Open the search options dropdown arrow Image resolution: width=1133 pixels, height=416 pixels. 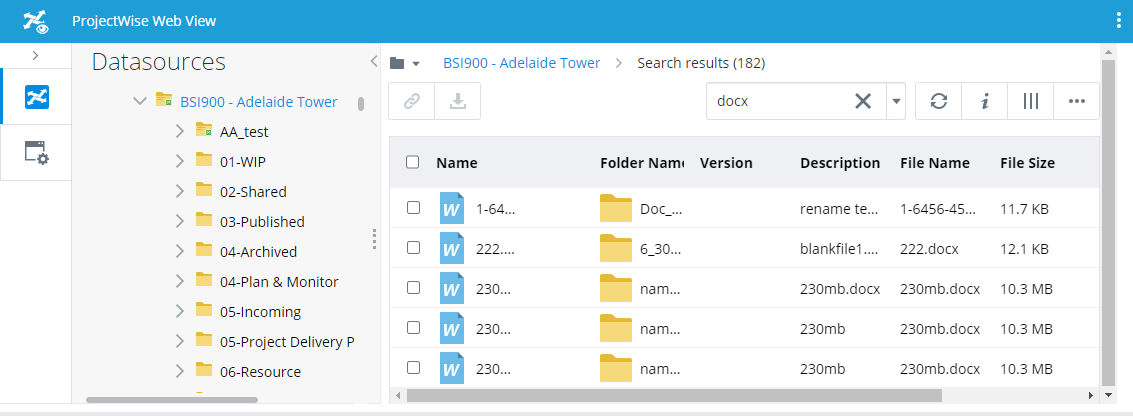896,101
